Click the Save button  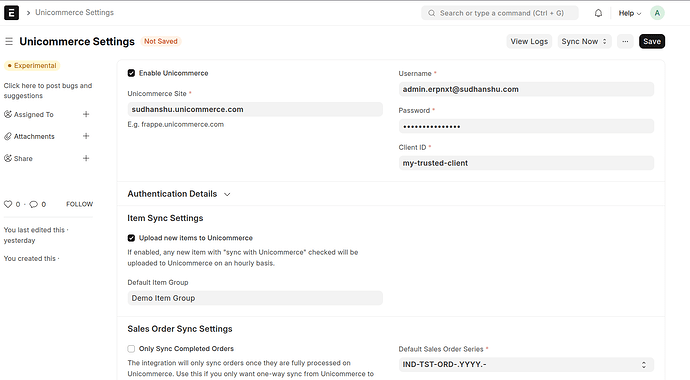point(652,41)
